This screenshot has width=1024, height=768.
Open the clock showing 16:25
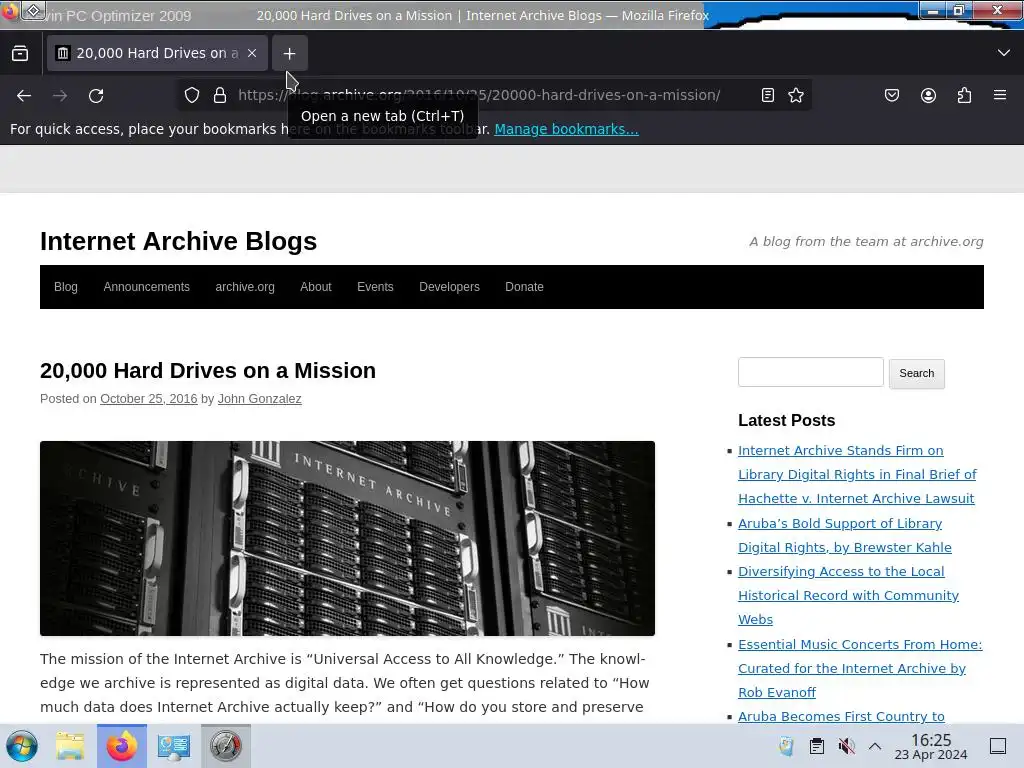931,746
